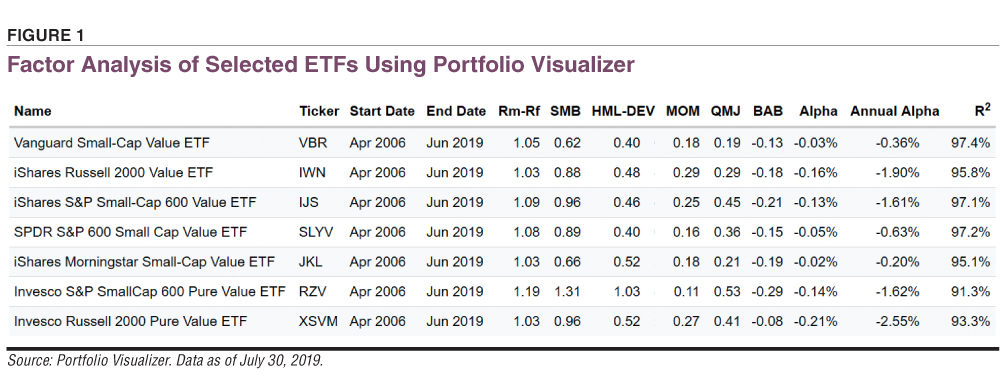Select the IJS ticker cell
Viewport: 1000px width, 382px height.
(310, 203)
